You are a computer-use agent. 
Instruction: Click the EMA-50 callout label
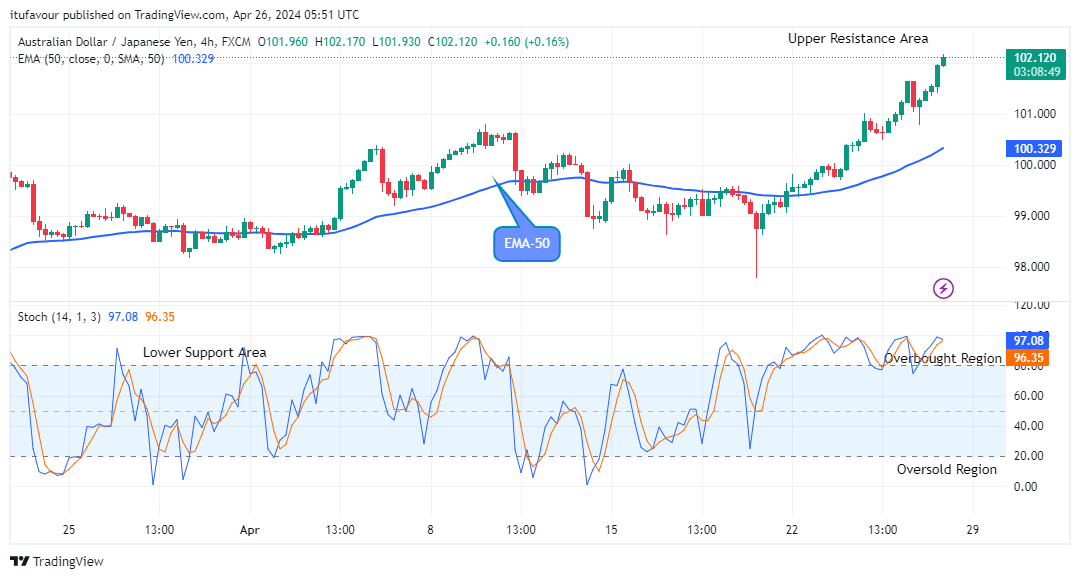(x=527, y=244)
